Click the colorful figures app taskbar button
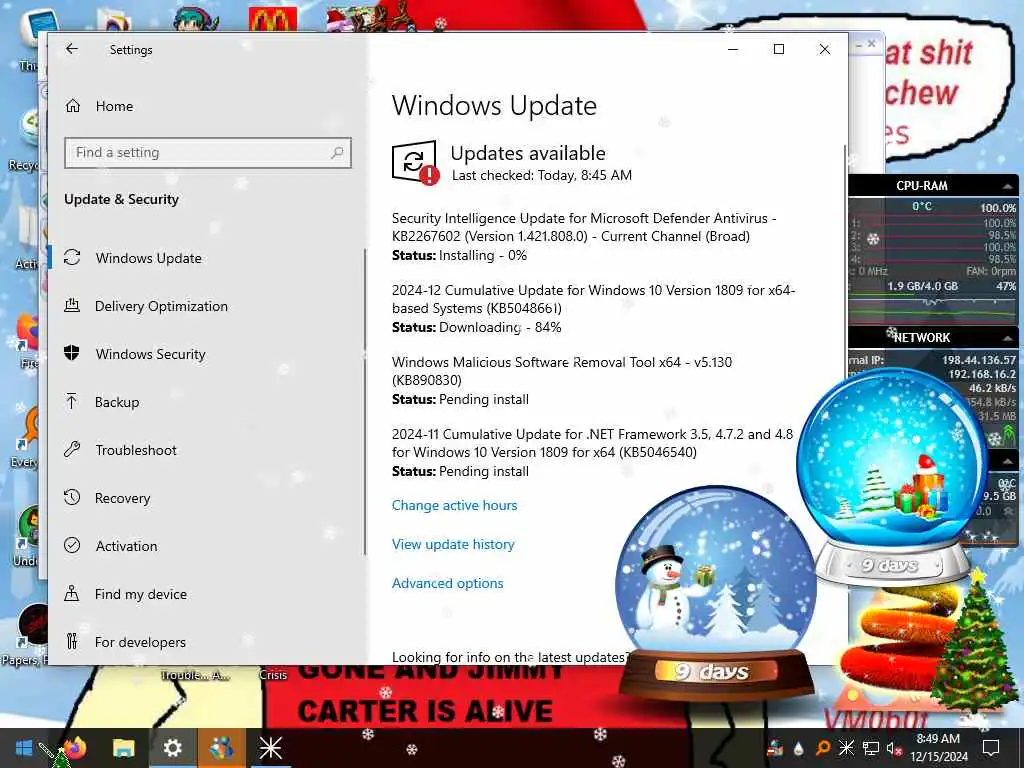The image size is (1024, 768). pyautogui.click(x=221, y=748)
